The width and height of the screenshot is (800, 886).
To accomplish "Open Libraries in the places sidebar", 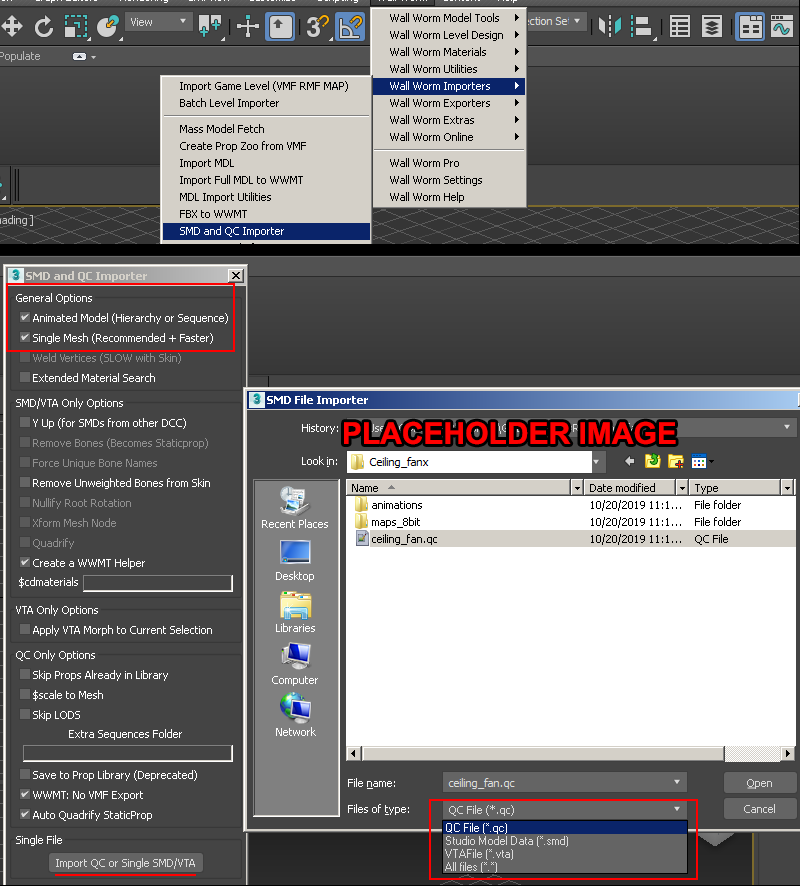I will [x=295, y=613].
